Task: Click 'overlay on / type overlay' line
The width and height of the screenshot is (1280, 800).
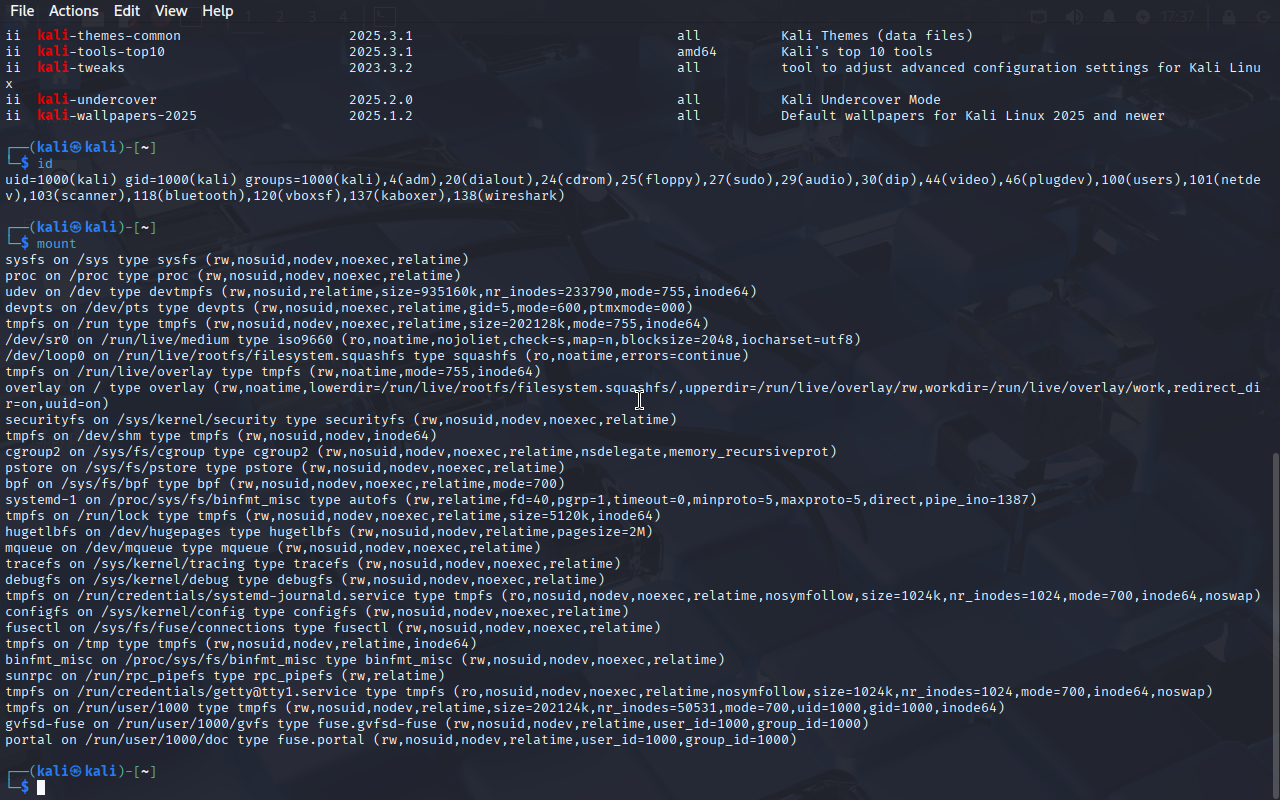Action: tap(632, 396)
